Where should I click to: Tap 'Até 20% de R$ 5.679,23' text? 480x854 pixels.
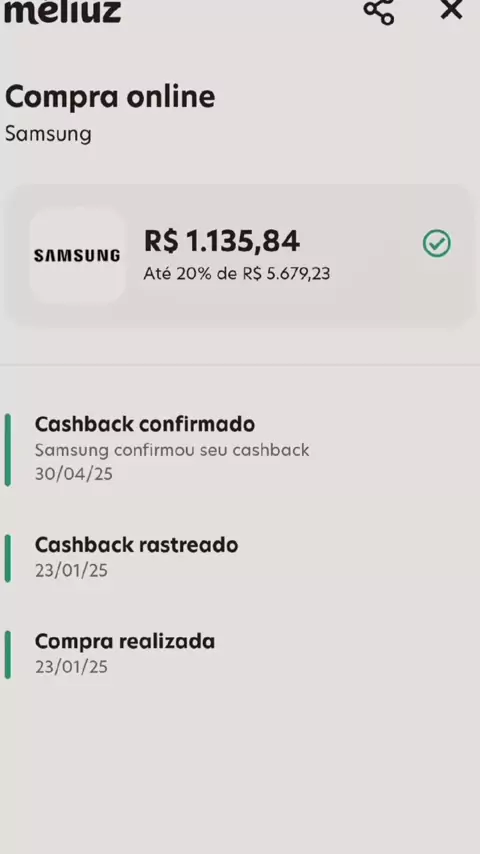coord(236,273)
